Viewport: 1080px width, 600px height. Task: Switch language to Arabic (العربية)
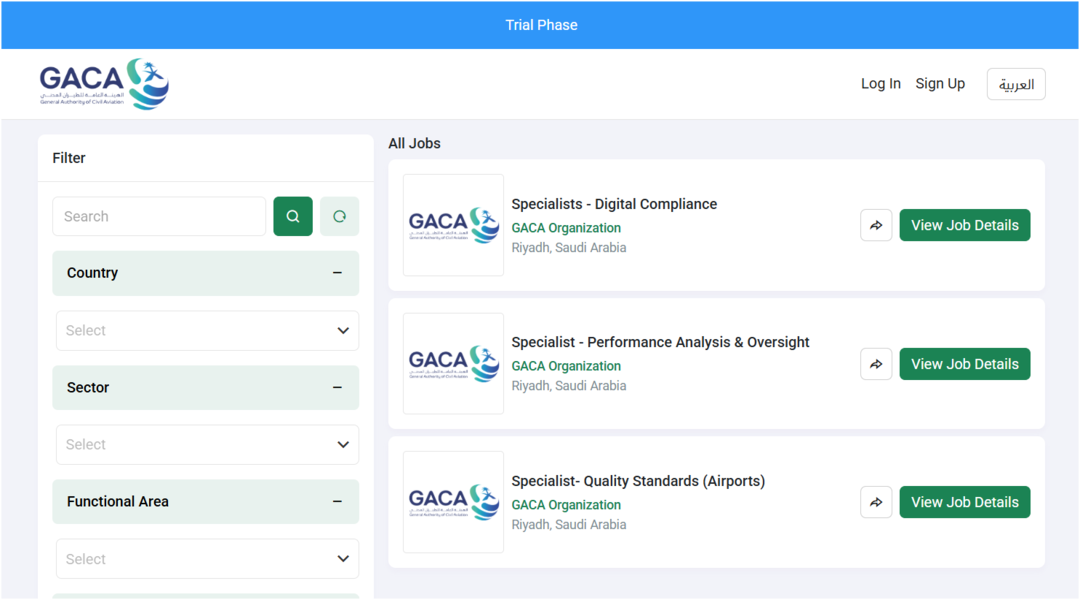1016,84
